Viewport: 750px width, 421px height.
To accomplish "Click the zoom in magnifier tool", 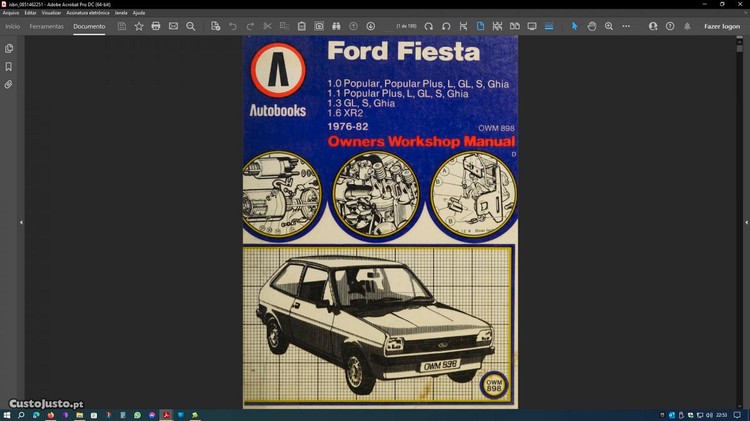I will [x=609, y=26].
